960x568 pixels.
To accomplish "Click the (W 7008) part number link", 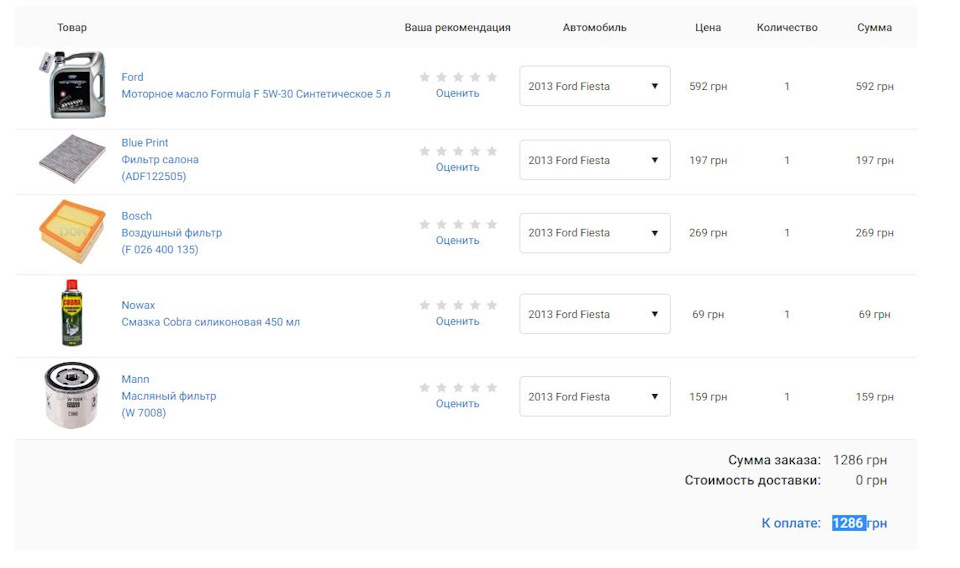I will 143,413.
